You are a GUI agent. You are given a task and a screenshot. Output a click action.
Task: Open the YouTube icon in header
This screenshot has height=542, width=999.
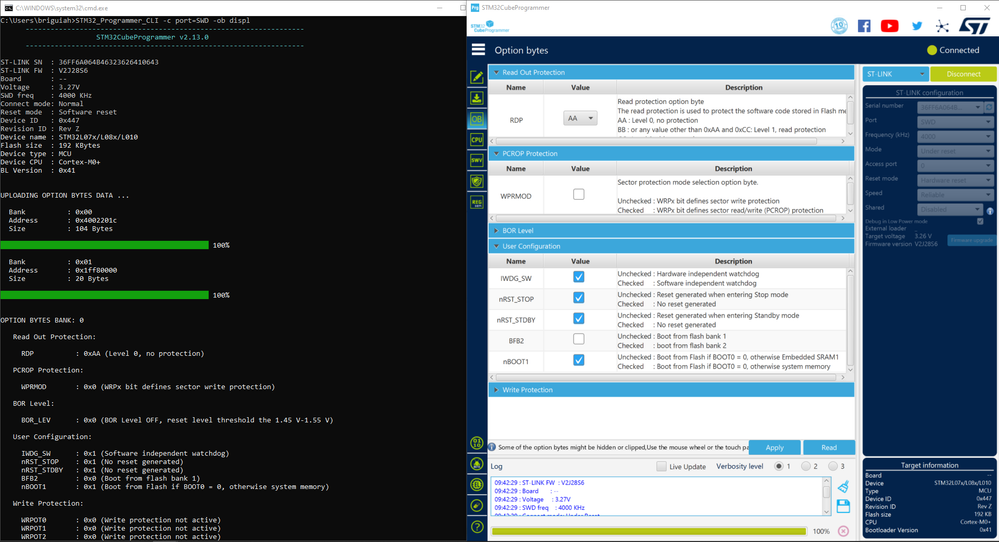[x=889, y=26]
